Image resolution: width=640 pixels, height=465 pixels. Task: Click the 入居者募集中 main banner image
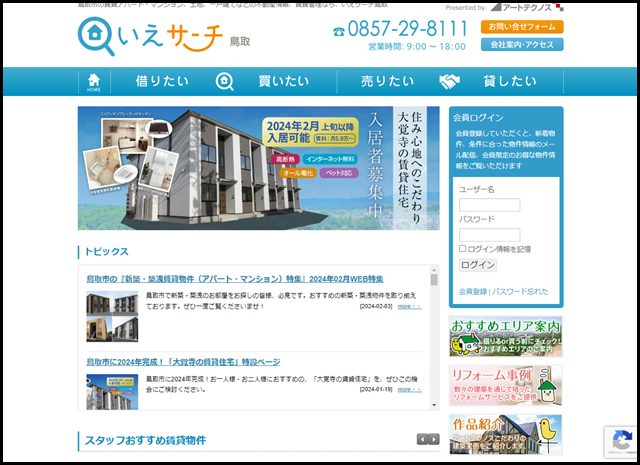258,168
